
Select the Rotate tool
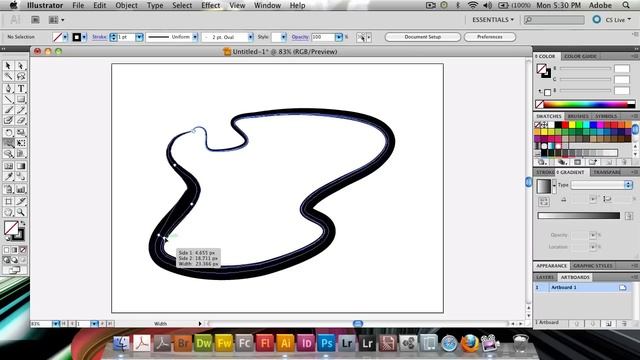pyautogui.click(x=8, y=132)
